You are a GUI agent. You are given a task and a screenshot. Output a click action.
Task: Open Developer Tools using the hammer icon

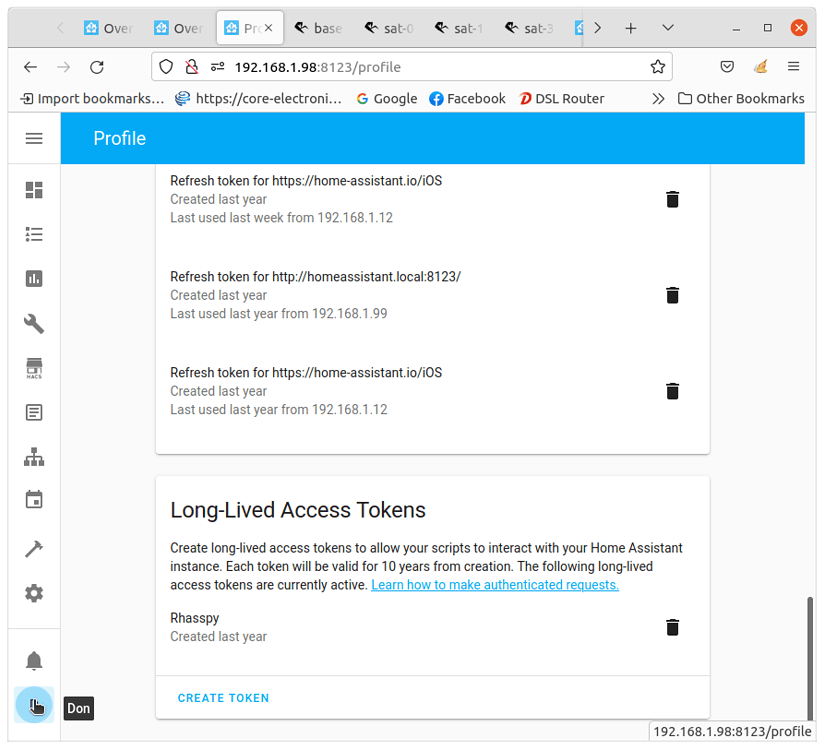click(x=34, y=548)
